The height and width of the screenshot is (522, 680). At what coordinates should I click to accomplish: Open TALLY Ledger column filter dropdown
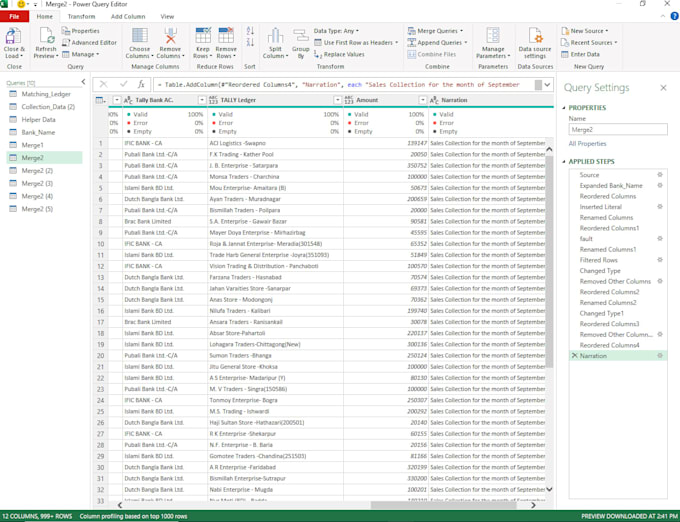(x=337, y=100)
